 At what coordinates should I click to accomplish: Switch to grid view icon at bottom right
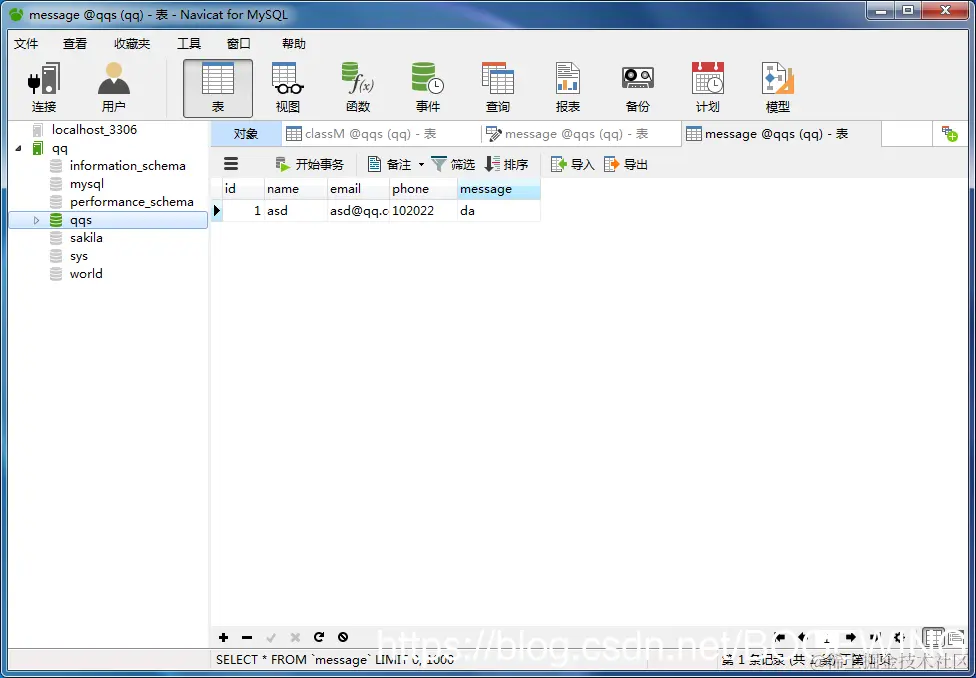coord(932,636)
